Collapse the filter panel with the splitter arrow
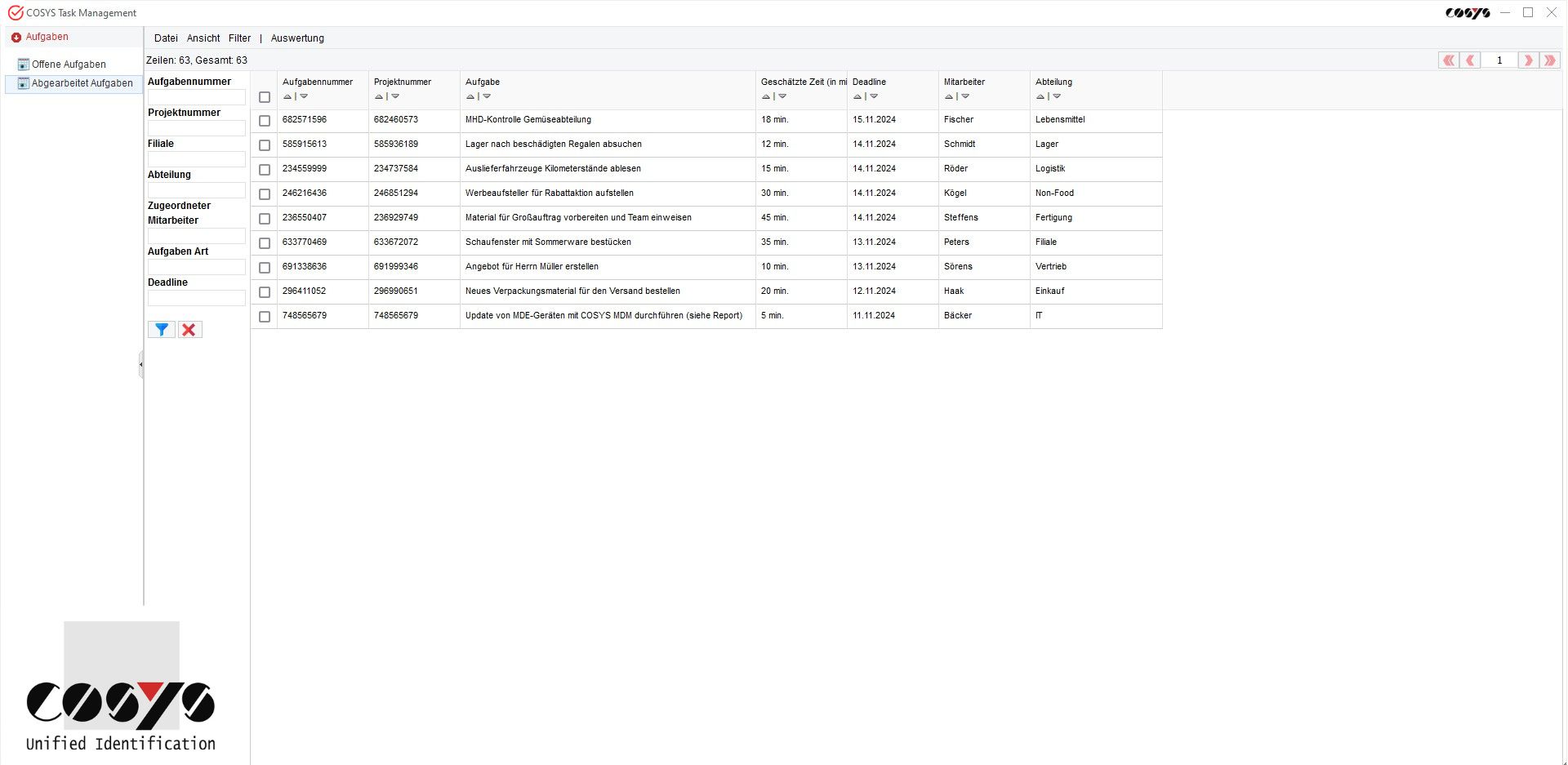 point(141,364)
